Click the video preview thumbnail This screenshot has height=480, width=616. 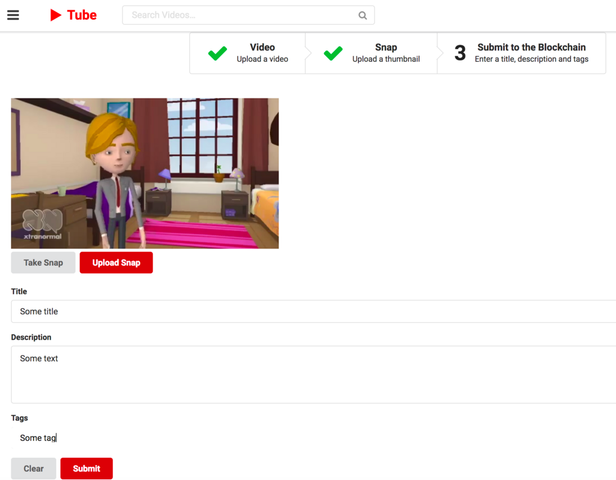(x=145, y=173)
